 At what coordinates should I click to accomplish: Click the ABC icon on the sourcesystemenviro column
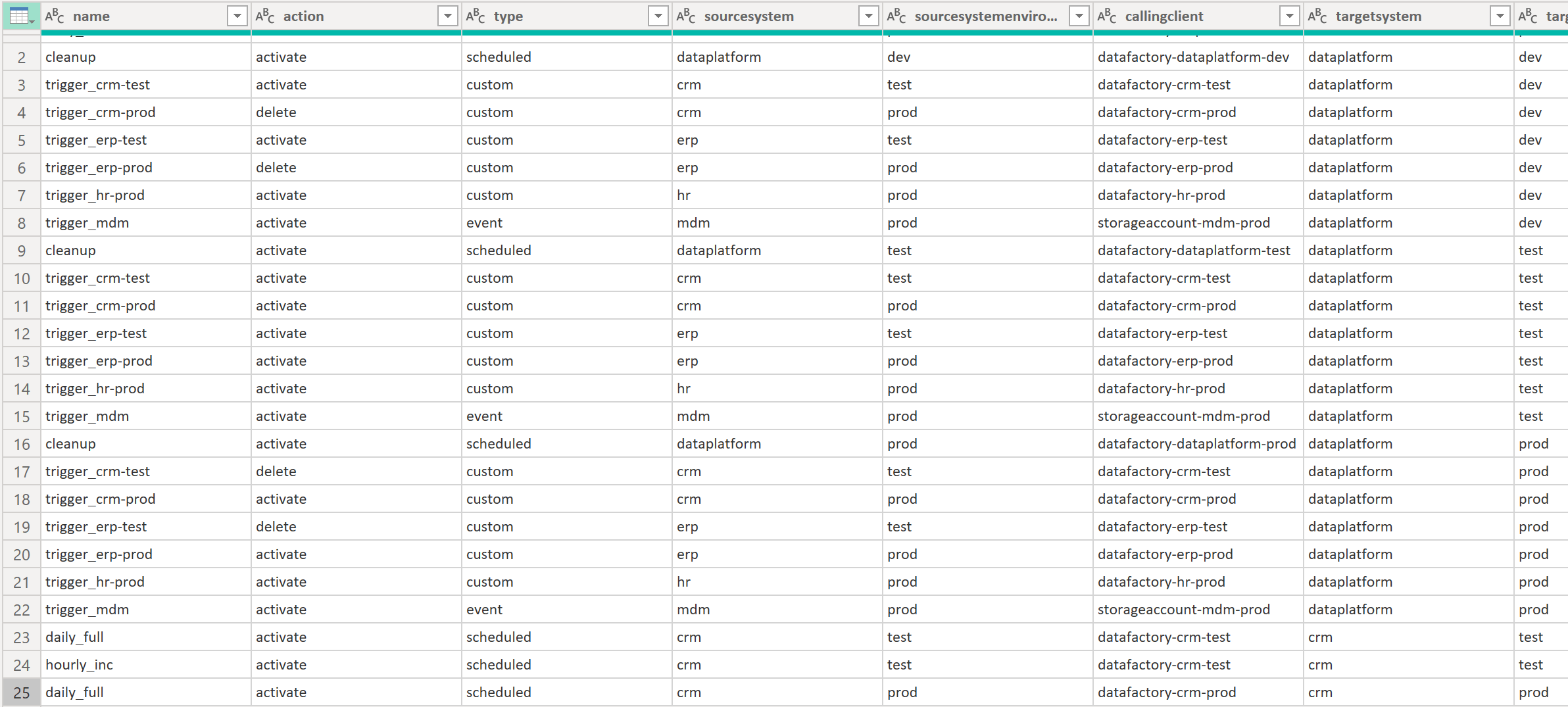[896, 16]
